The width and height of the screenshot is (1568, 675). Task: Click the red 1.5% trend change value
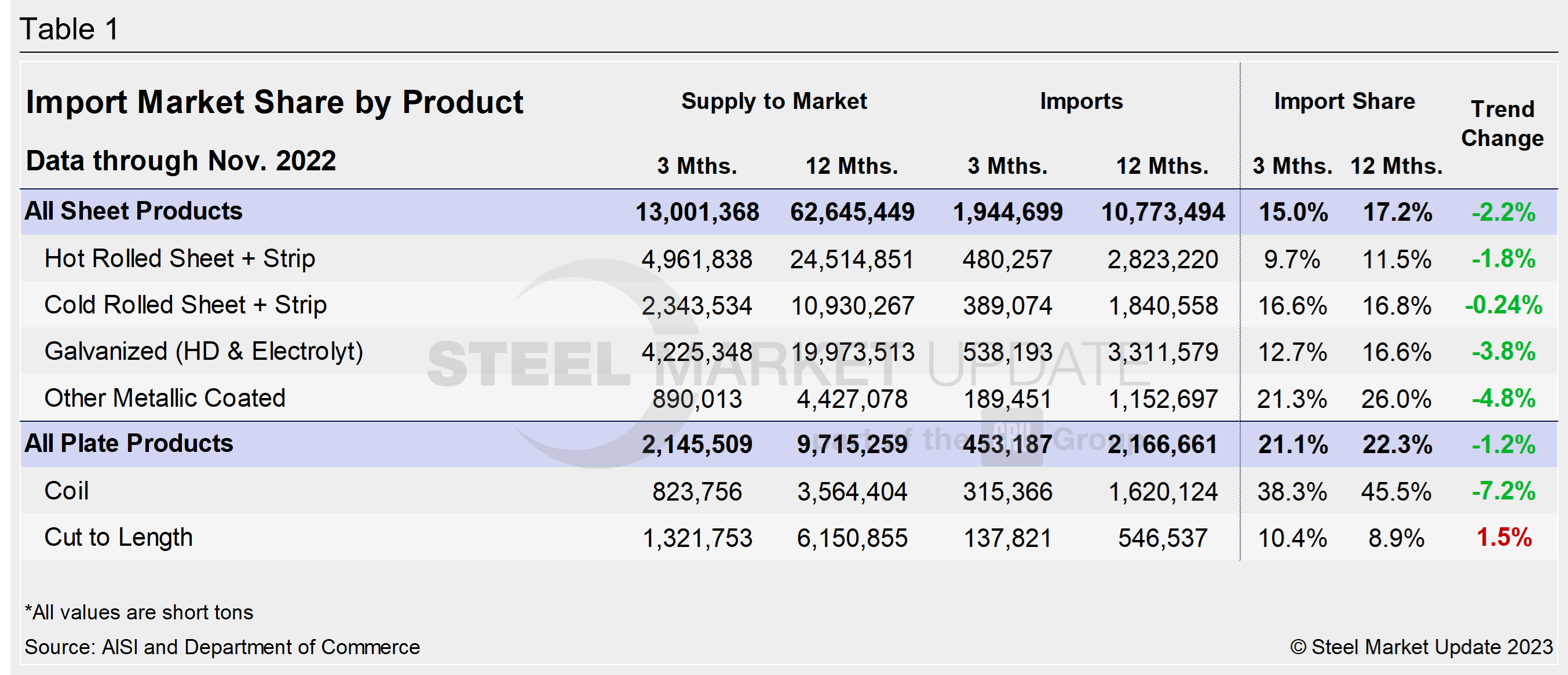point(1504,538)
